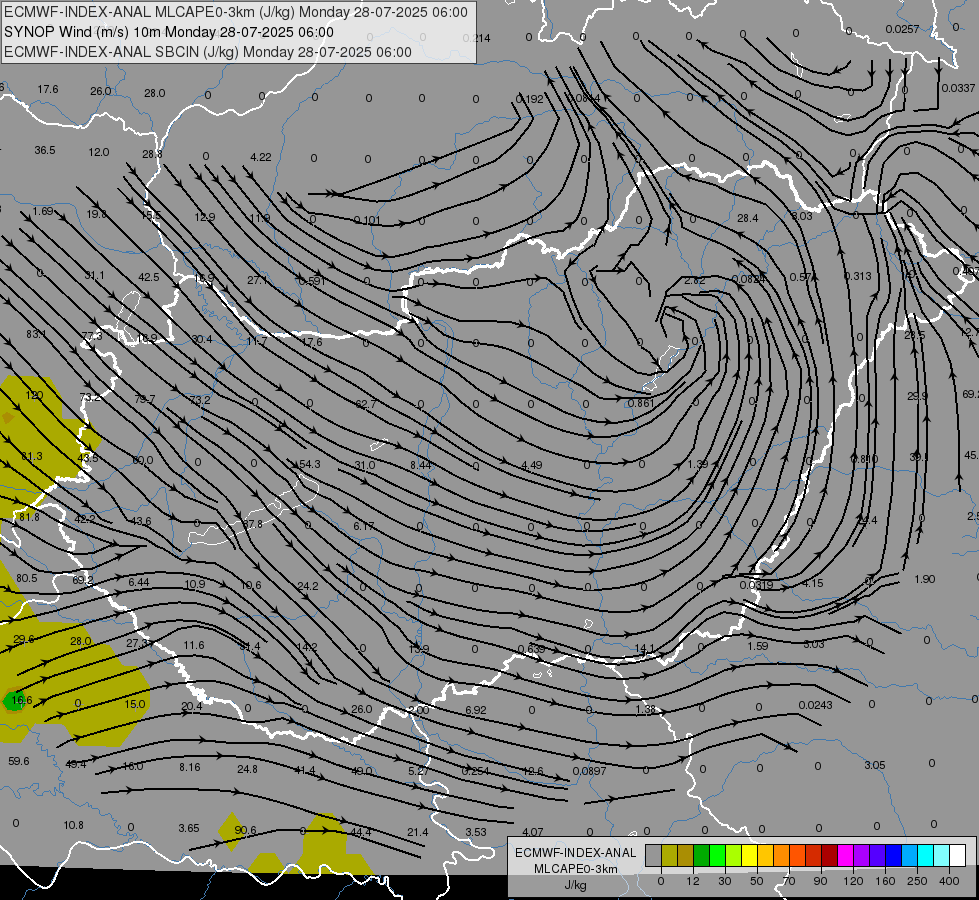Select the grid value 54.3
This screenshot has width=979, height=900.
(310, 464)
